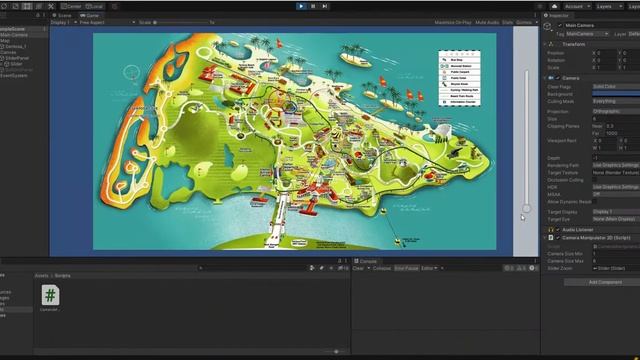Viewport: 640px width, 360px height.
Task: Open the Culling Mask Everything dropdown
Action: point(616,101)
